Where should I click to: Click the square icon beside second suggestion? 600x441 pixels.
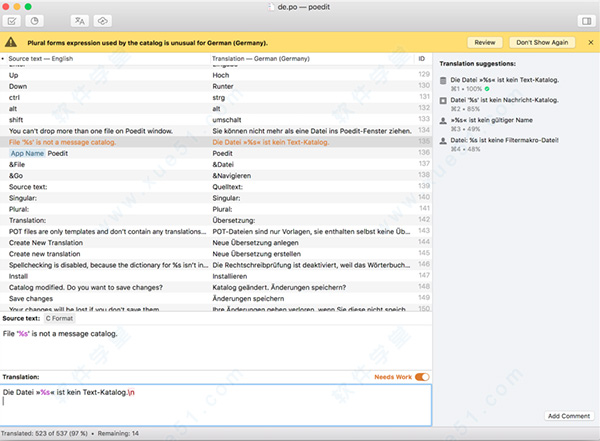coord(443,100)
